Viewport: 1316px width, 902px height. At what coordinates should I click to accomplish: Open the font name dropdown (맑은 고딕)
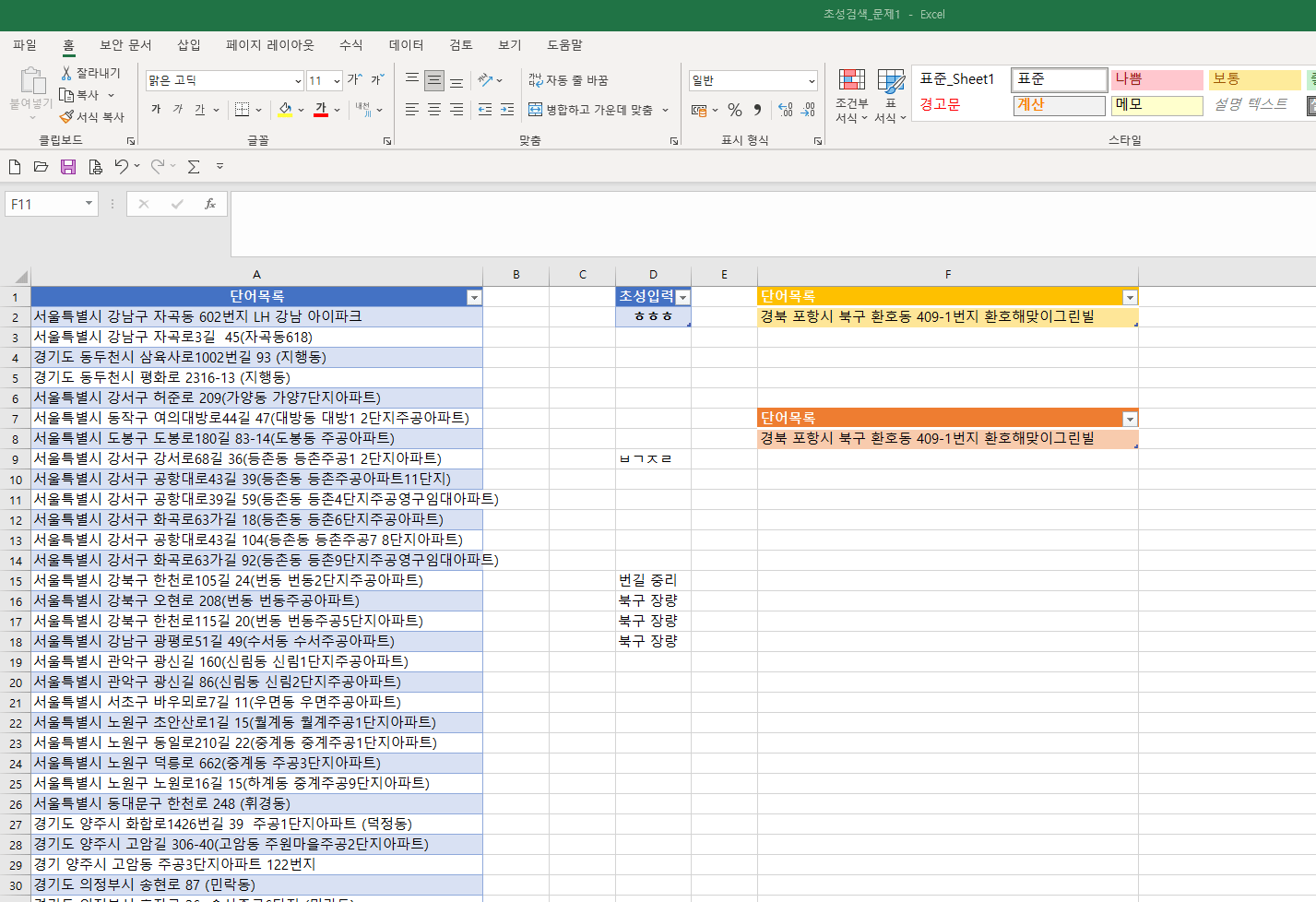coord(225,80)
